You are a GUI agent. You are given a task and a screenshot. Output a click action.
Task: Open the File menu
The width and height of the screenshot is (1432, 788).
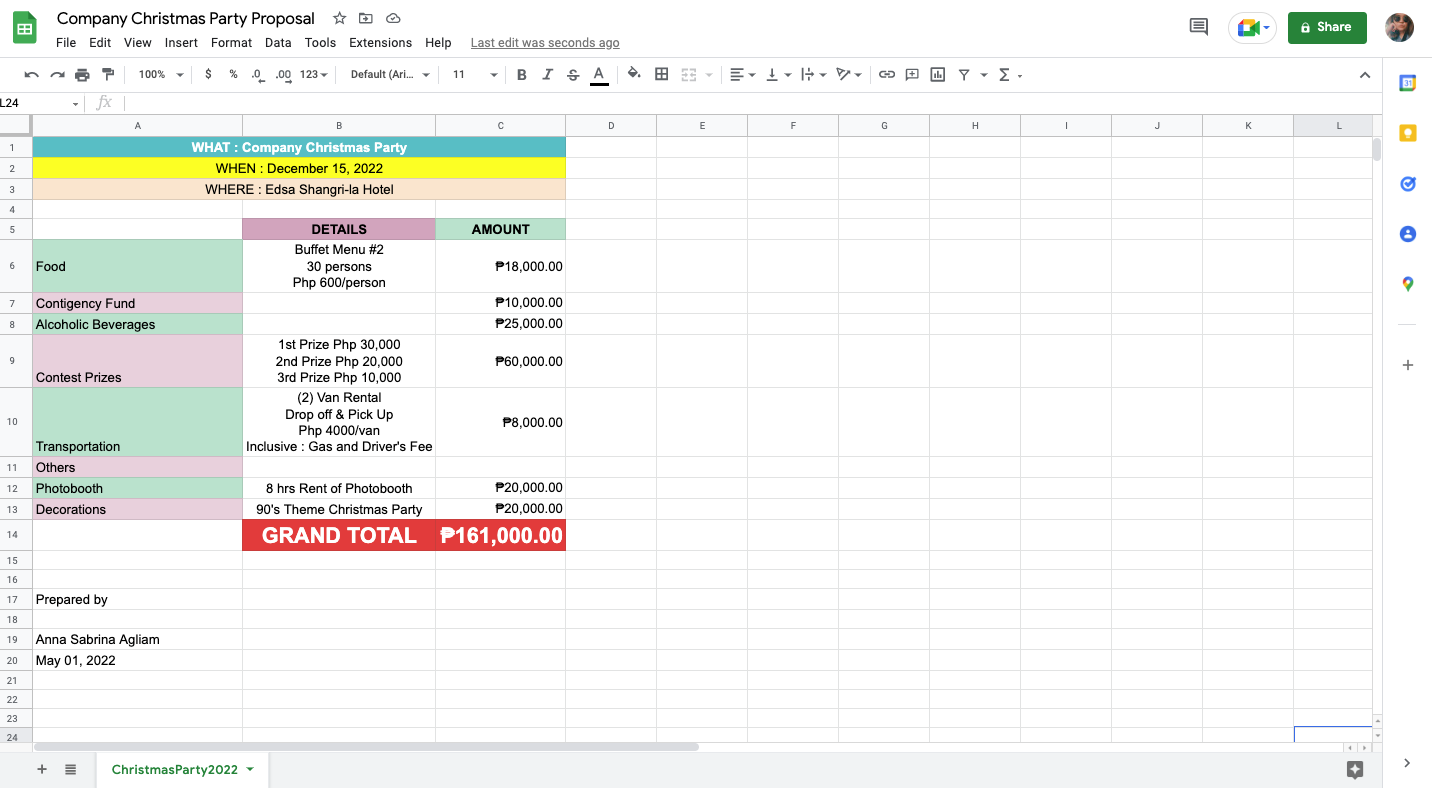pyautogui.click(x=66, y=43)
